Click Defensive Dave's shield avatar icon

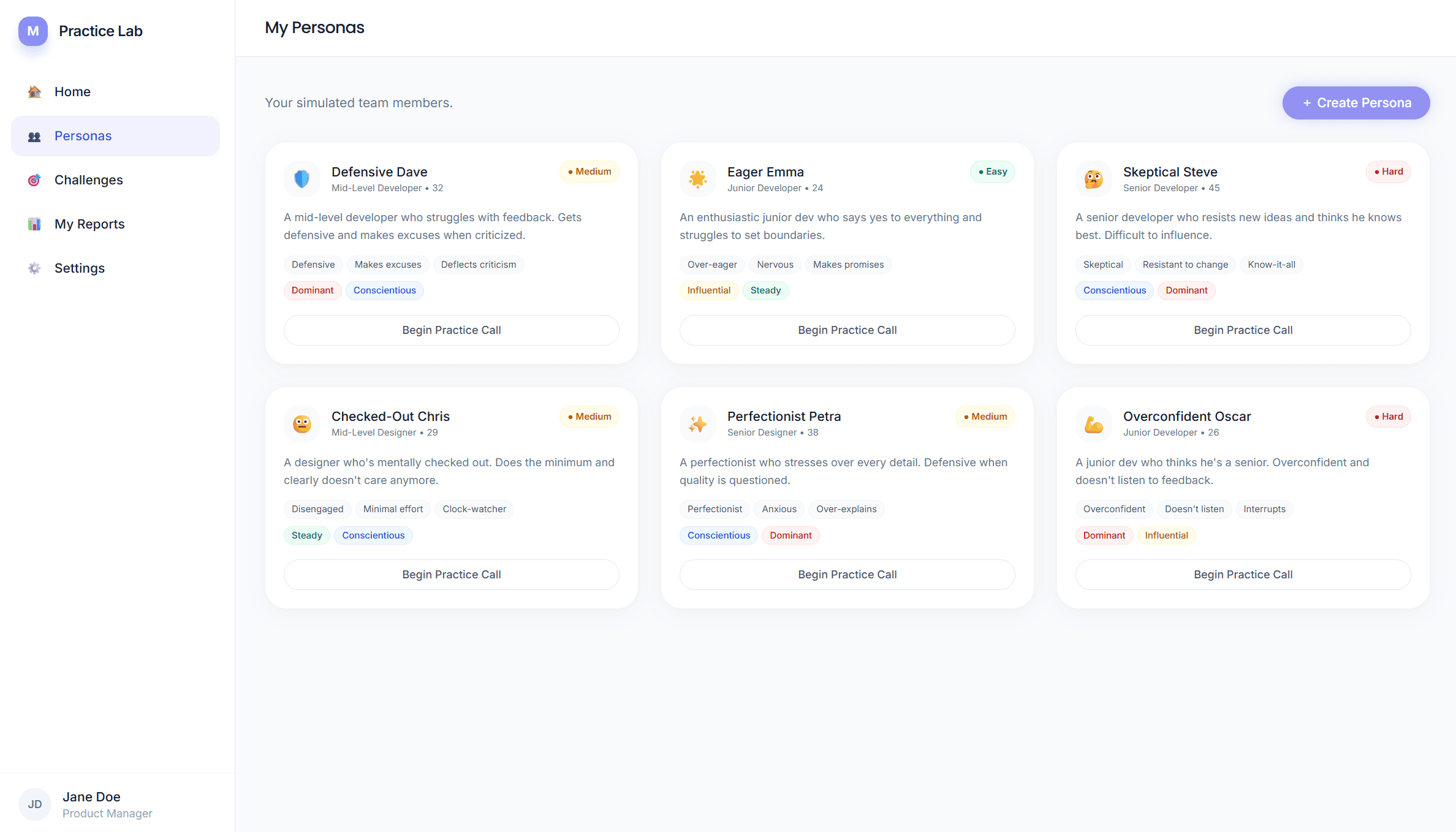tap(301, 179)
